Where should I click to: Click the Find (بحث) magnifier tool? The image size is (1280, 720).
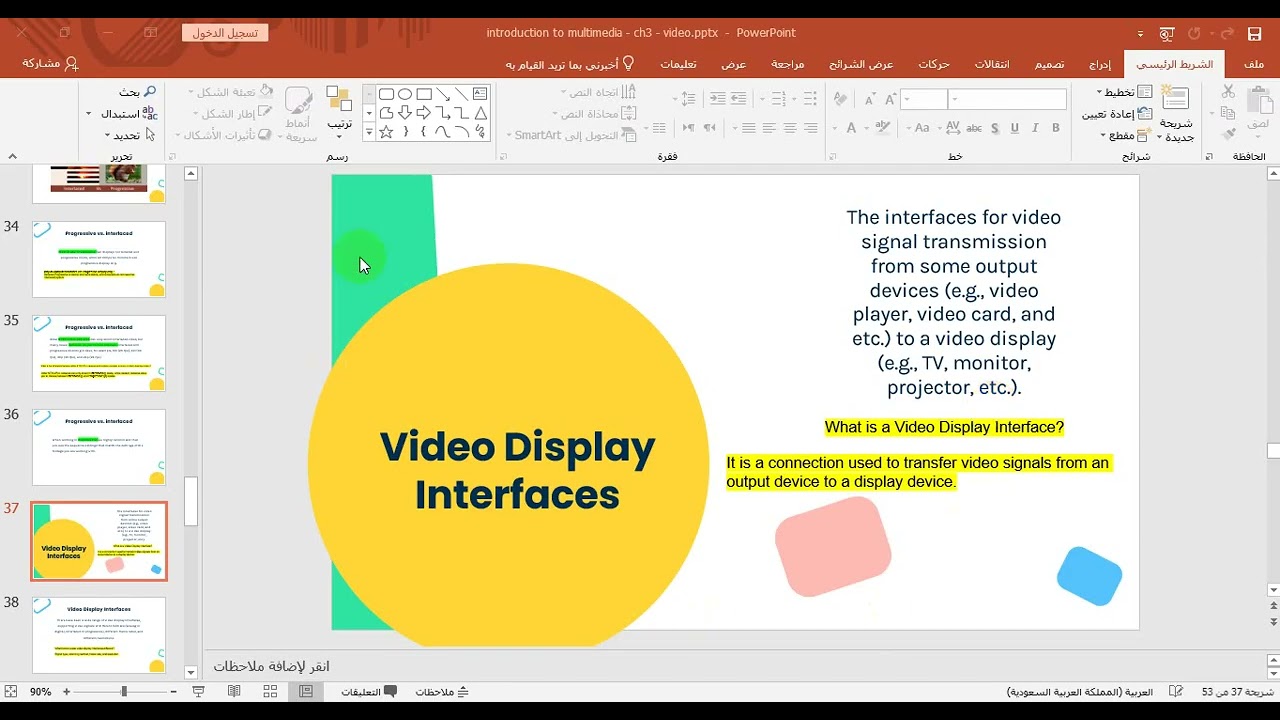[x=137, y=92]
